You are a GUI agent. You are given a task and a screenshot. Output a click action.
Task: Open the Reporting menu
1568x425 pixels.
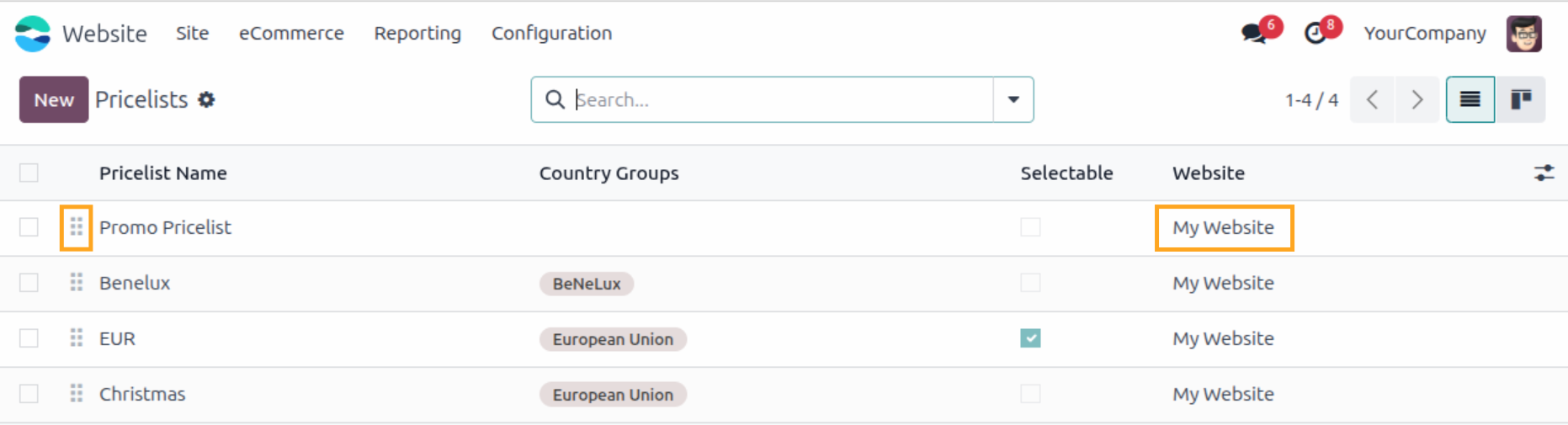(417, 34)
